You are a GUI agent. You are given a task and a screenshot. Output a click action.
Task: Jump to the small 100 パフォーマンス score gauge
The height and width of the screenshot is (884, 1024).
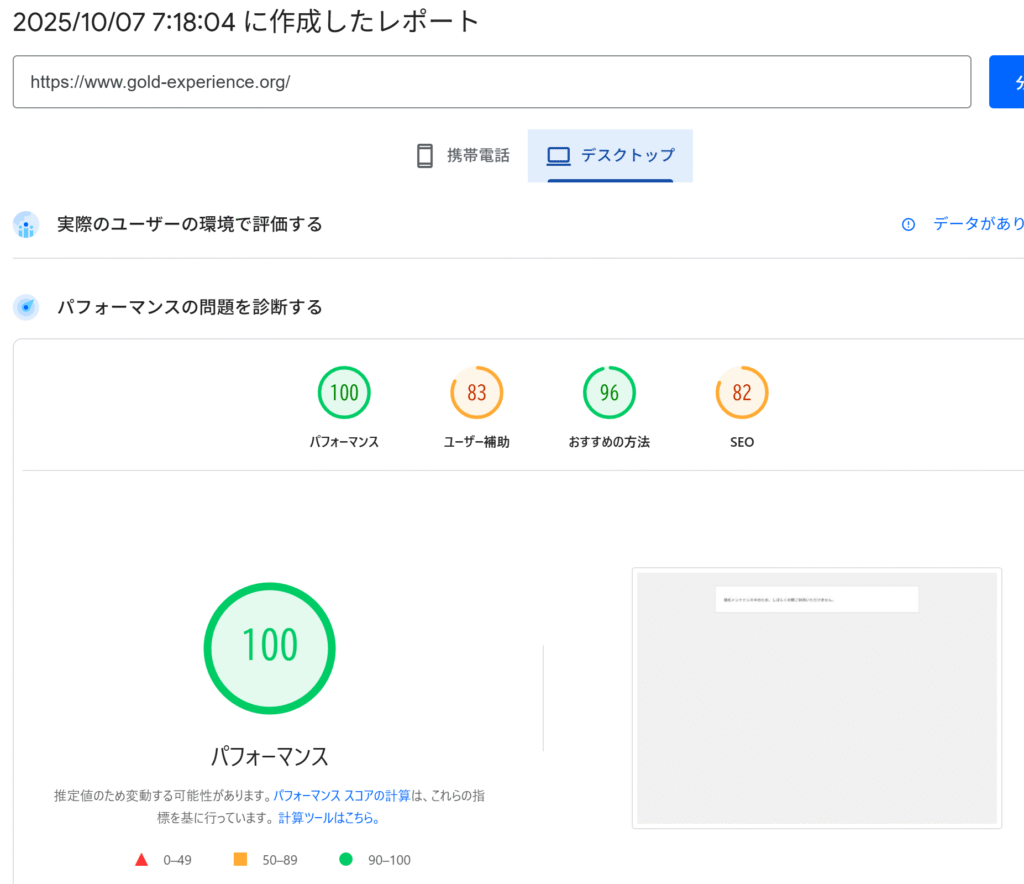(344, 393)
